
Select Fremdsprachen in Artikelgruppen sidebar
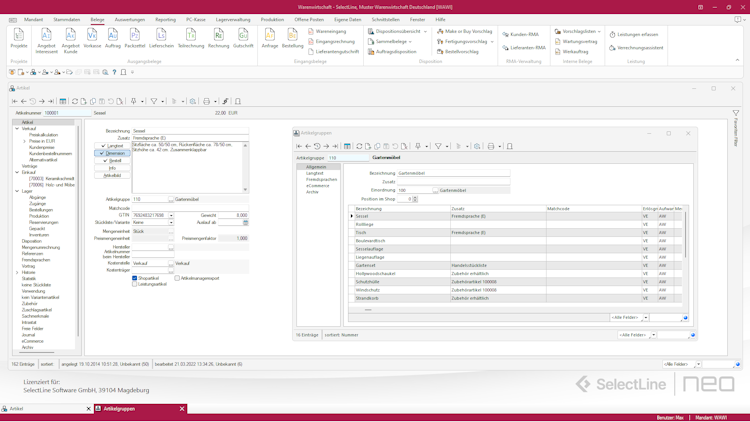[x=321, y=179]
